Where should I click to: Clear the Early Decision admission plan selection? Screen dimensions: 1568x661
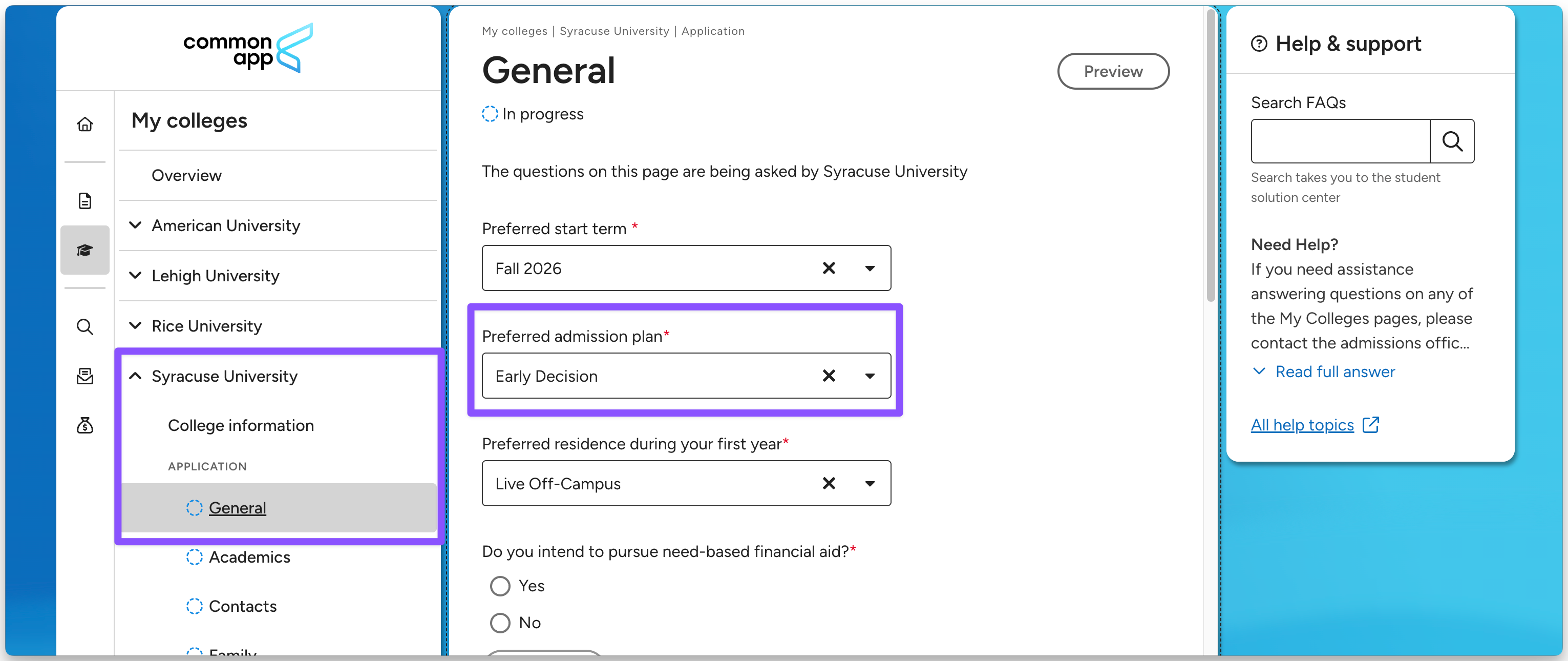click(x=829, y=376)
